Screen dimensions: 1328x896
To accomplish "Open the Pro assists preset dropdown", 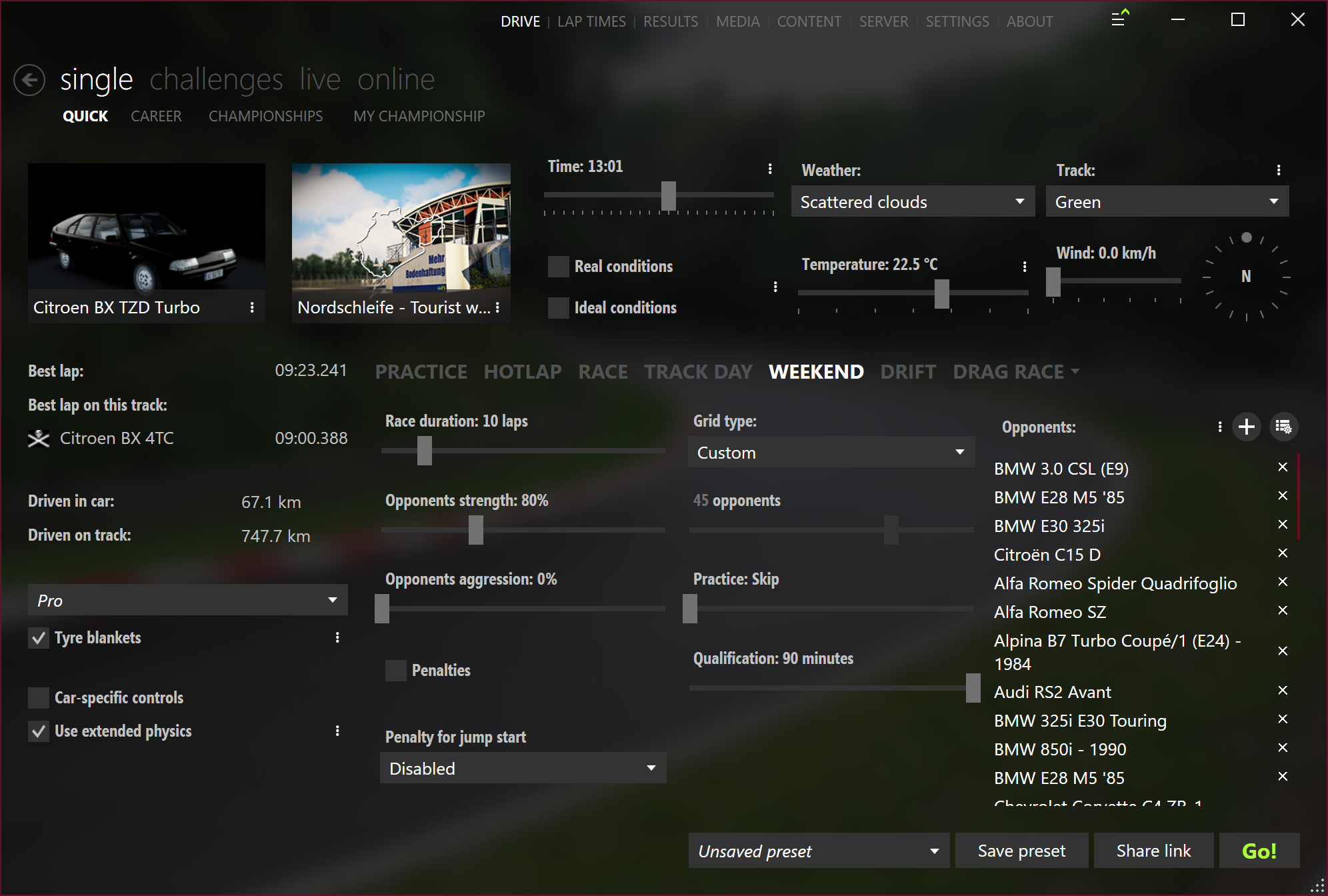I will (x=188, y=600).
